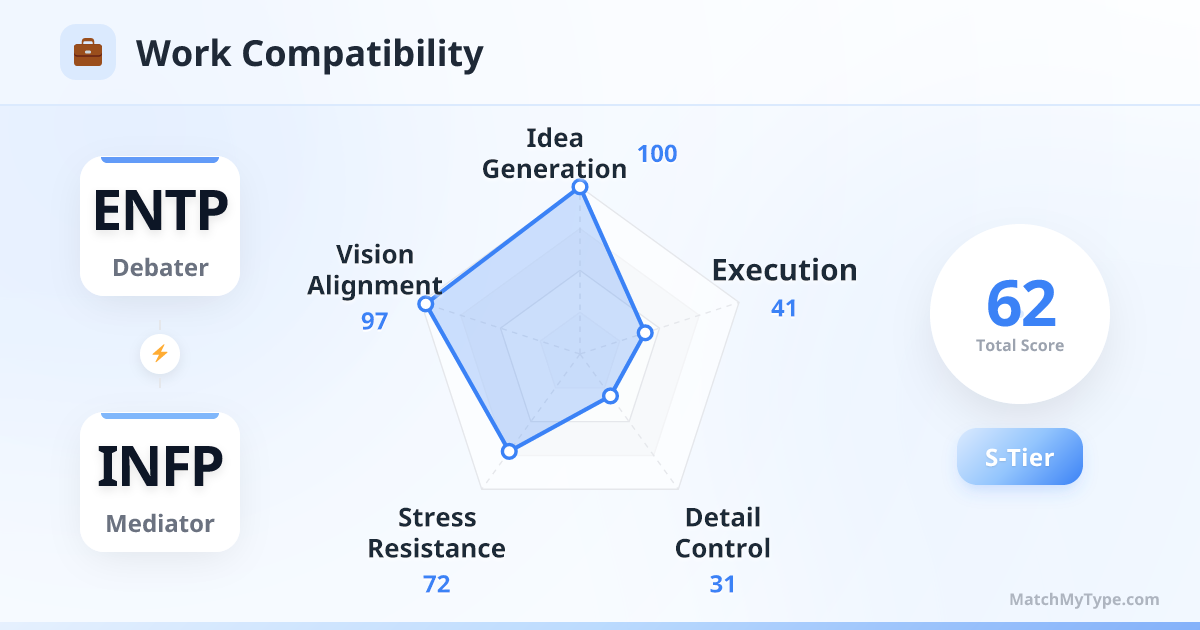
Task: Click the lightning bolt icon between types
Action: click(x=160, y=353)
